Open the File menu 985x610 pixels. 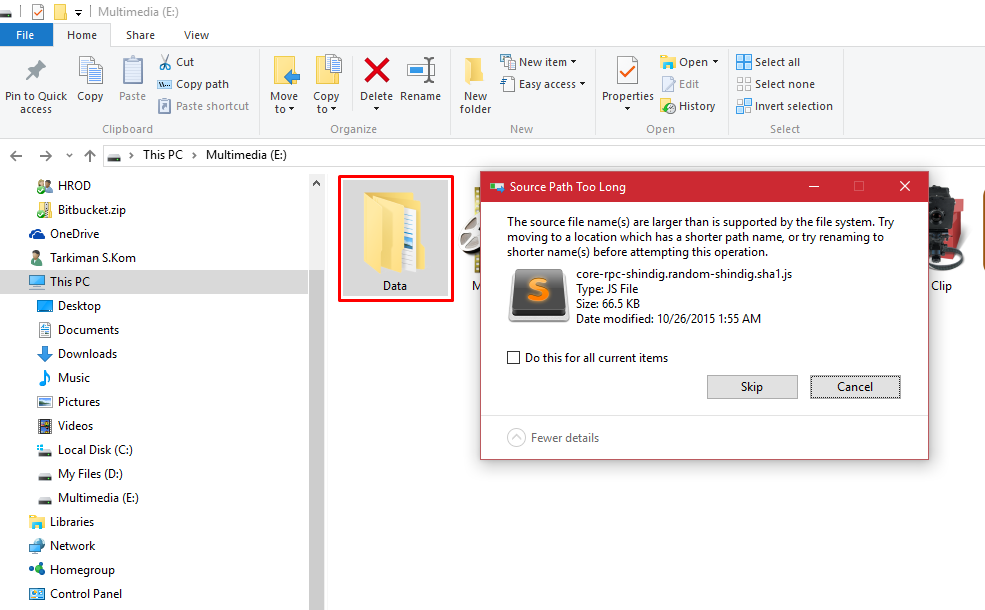click(26, 34)
